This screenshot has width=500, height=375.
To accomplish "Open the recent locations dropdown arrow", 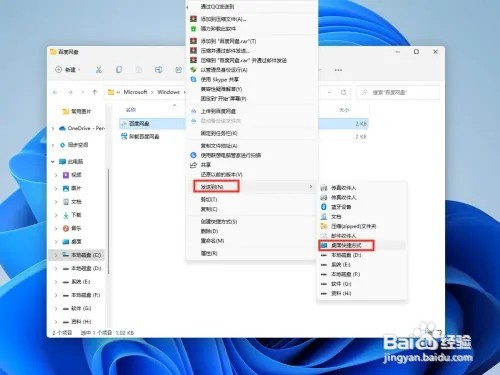I will click(x=82, y=92).
